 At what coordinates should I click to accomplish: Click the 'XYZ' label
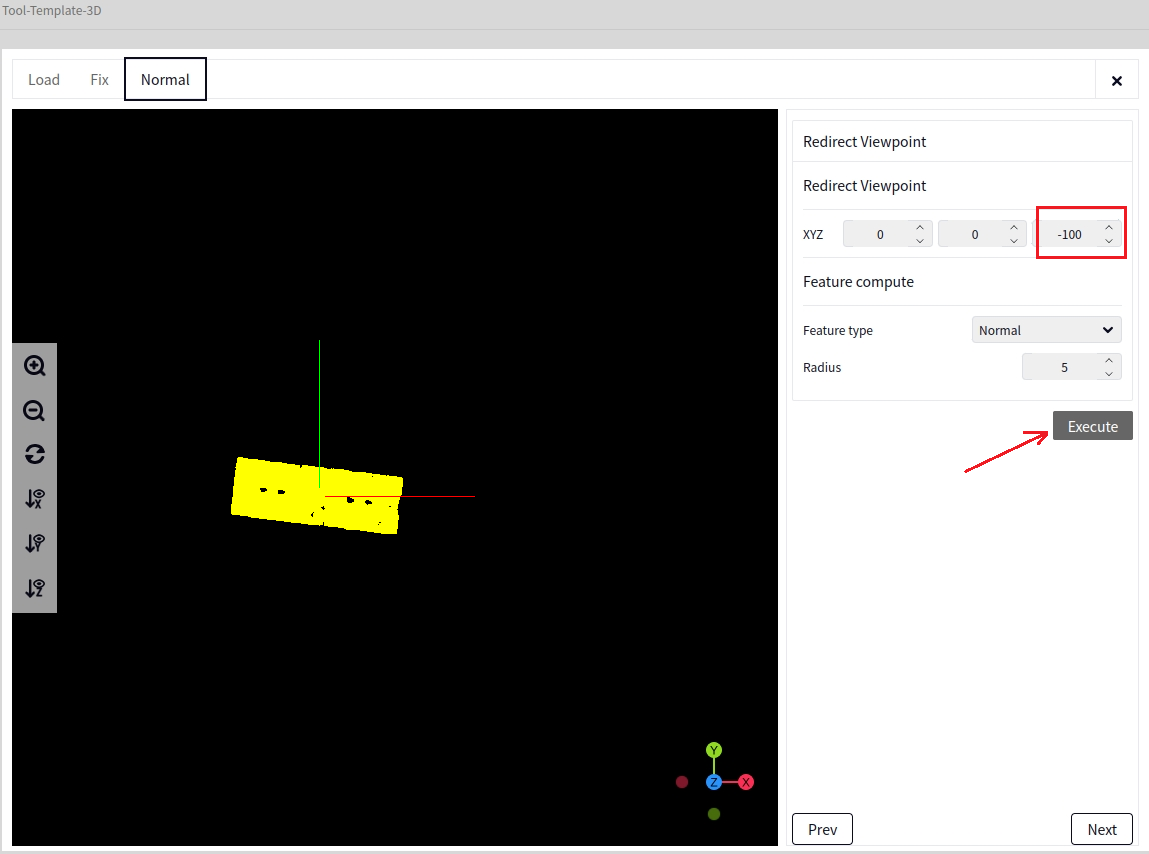[x=813, y=235]
